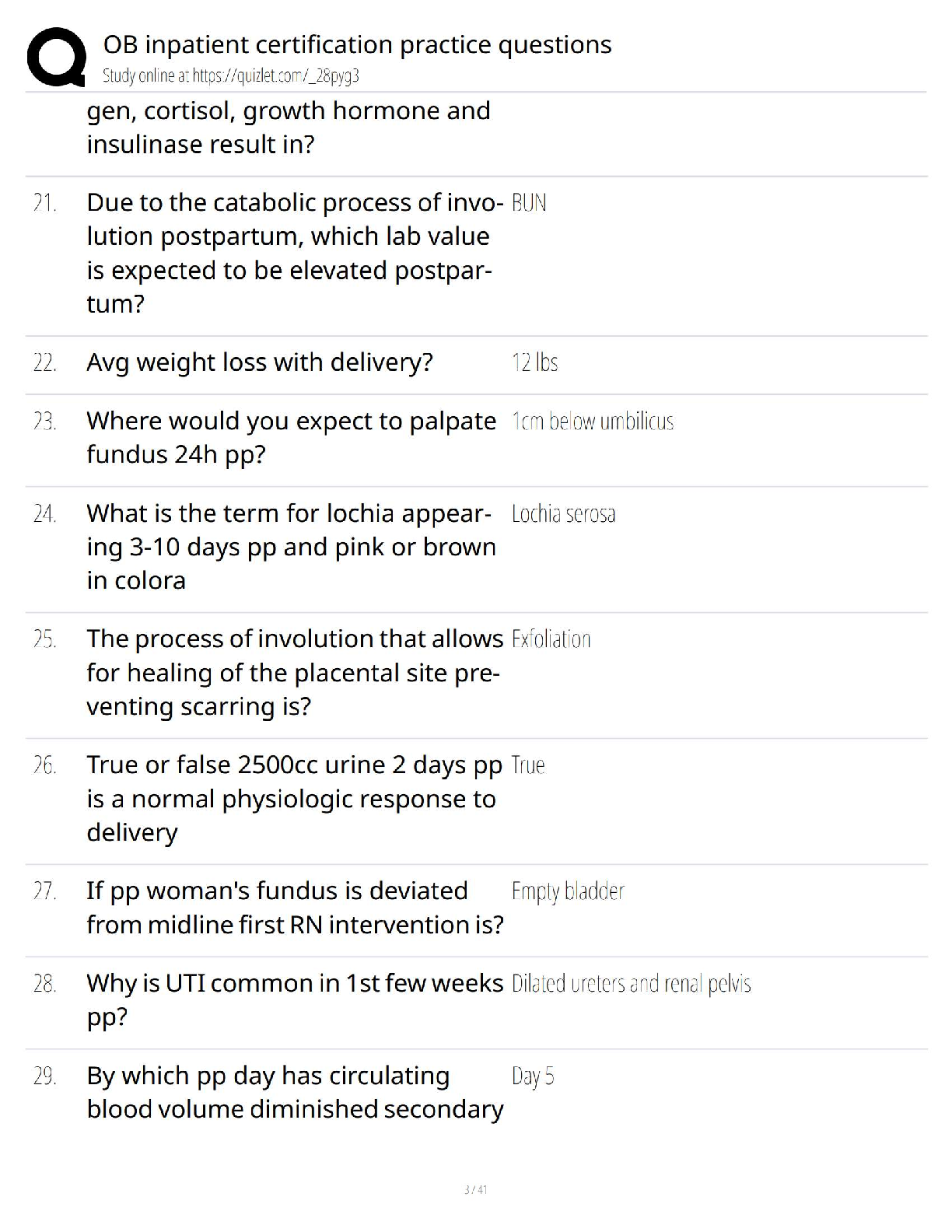Screen dimensions: 952x1232
Task: Click the question about palpating fundus 24h pp
Action: click(292, 437)
